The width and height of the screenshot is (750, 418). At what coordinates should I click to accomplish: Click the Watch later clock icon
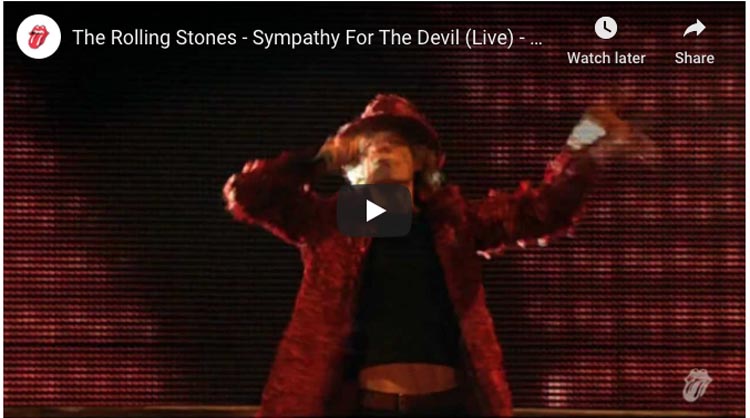point(606,28)
